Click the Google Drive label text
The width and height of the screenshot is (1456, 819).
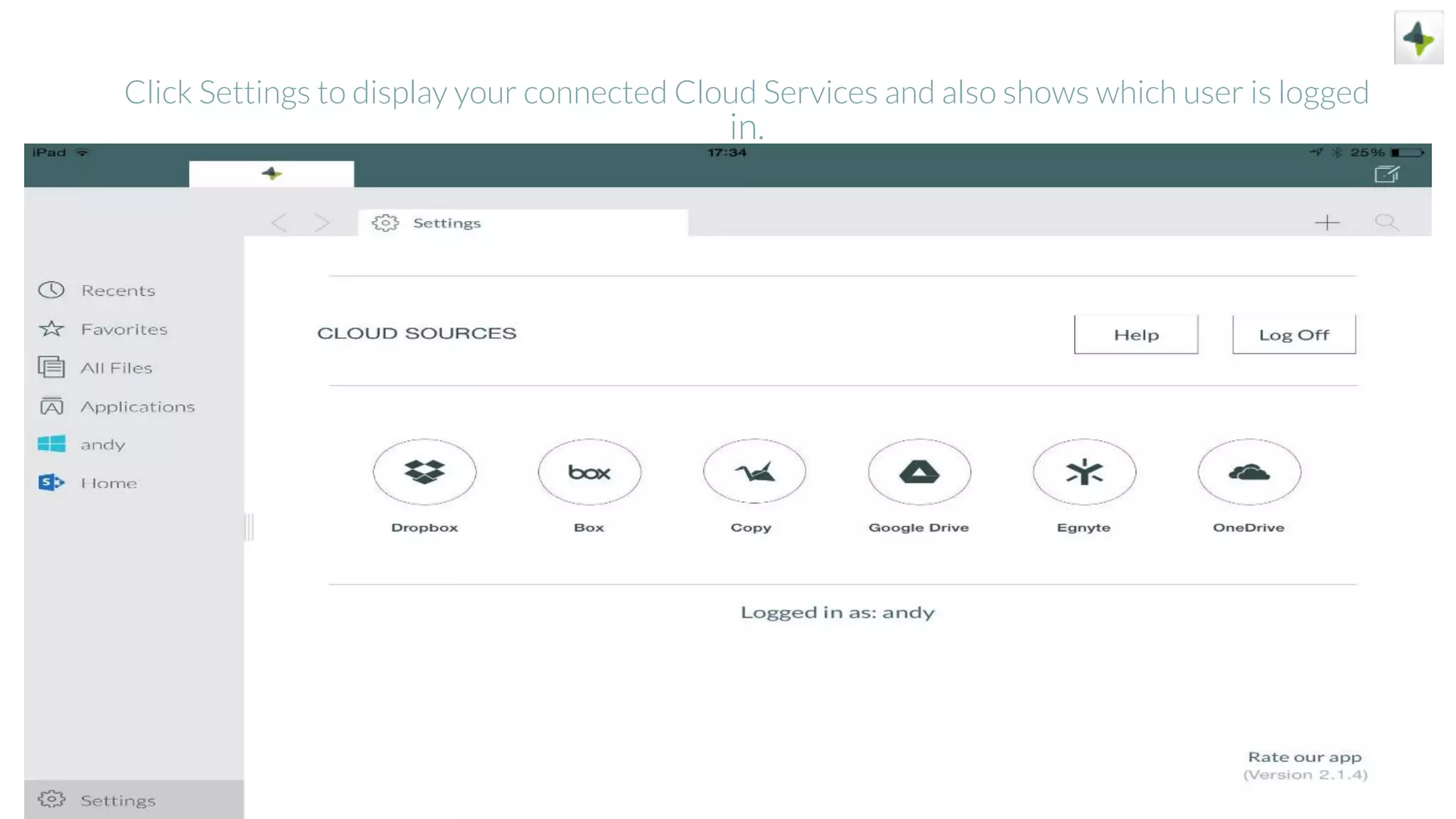point(919,528)
